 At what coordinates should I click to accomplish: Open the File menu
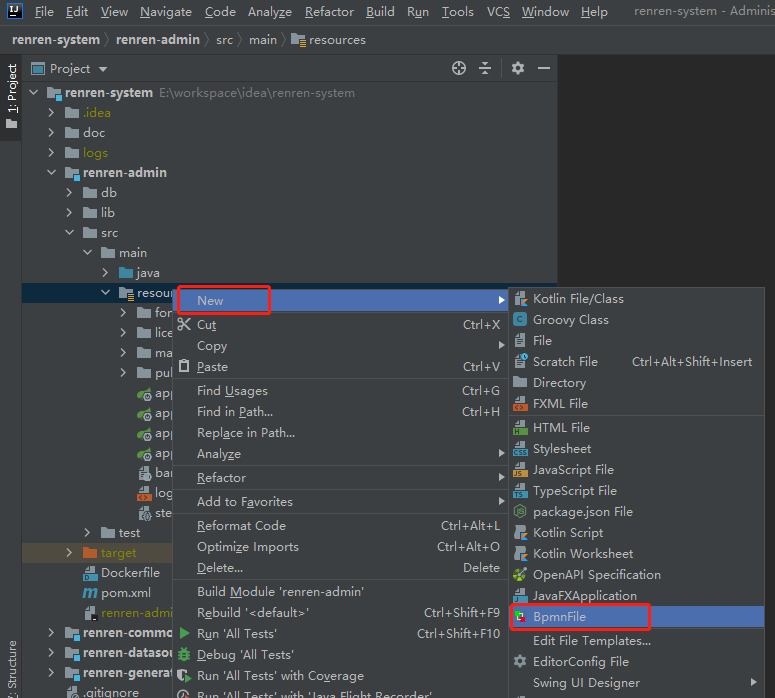click(44, 11)
